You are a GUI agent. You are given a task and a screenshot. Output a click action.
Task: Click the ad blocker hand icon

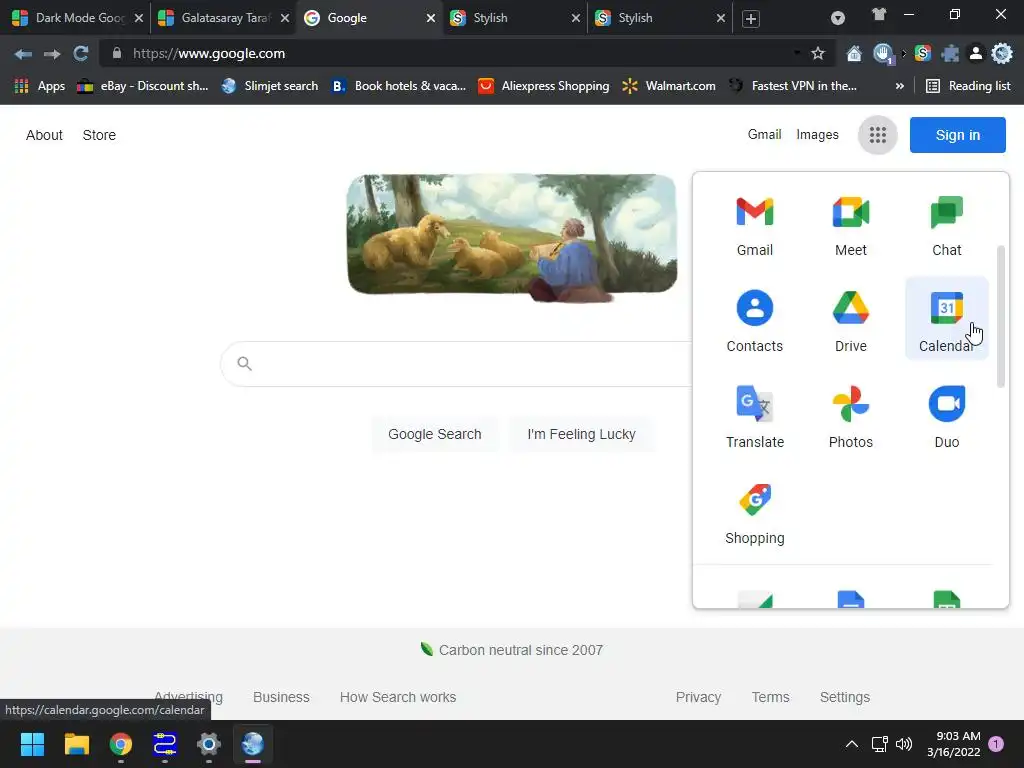click(883, 54)
